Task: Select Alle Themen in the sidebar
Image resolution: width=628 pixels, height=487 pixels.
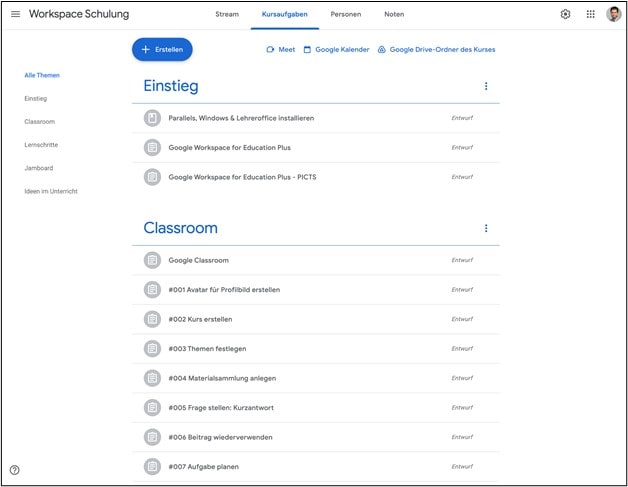Action: (42, 75)
